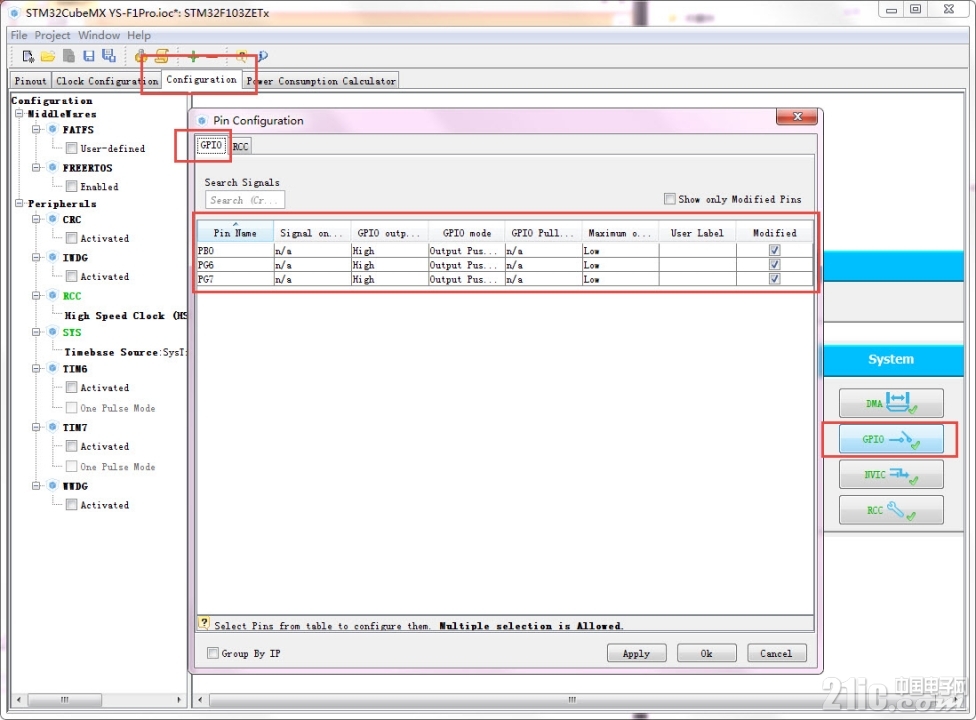The height and width of the screenshot is (720, 976).
Task: Collapse the TIM6 tree node
Action: tap(36, 368)
